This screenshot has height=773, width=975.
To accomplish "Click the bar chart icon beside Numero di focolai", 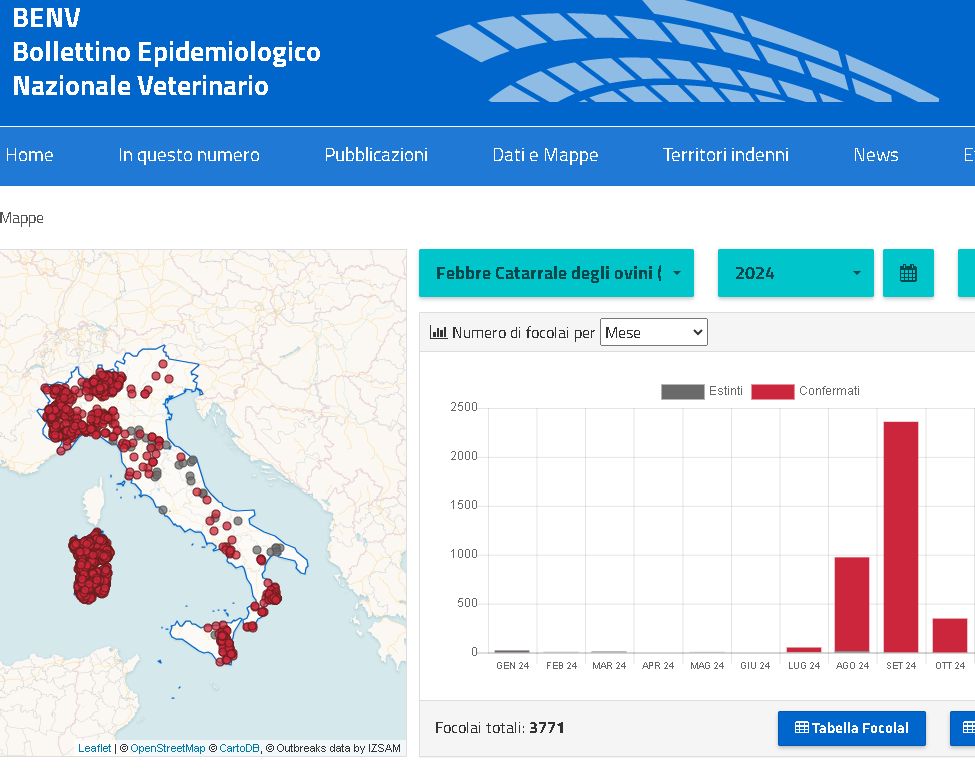I will tap(438, 331).
